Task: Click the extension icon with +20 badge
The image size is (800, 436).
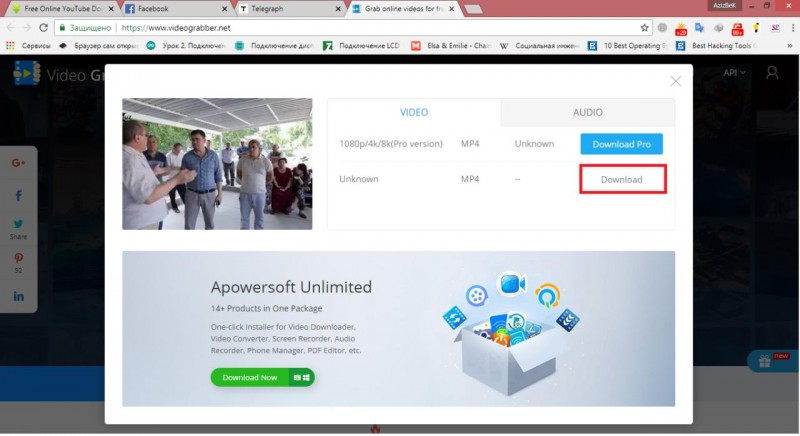Action: click(x=681, y=29)
